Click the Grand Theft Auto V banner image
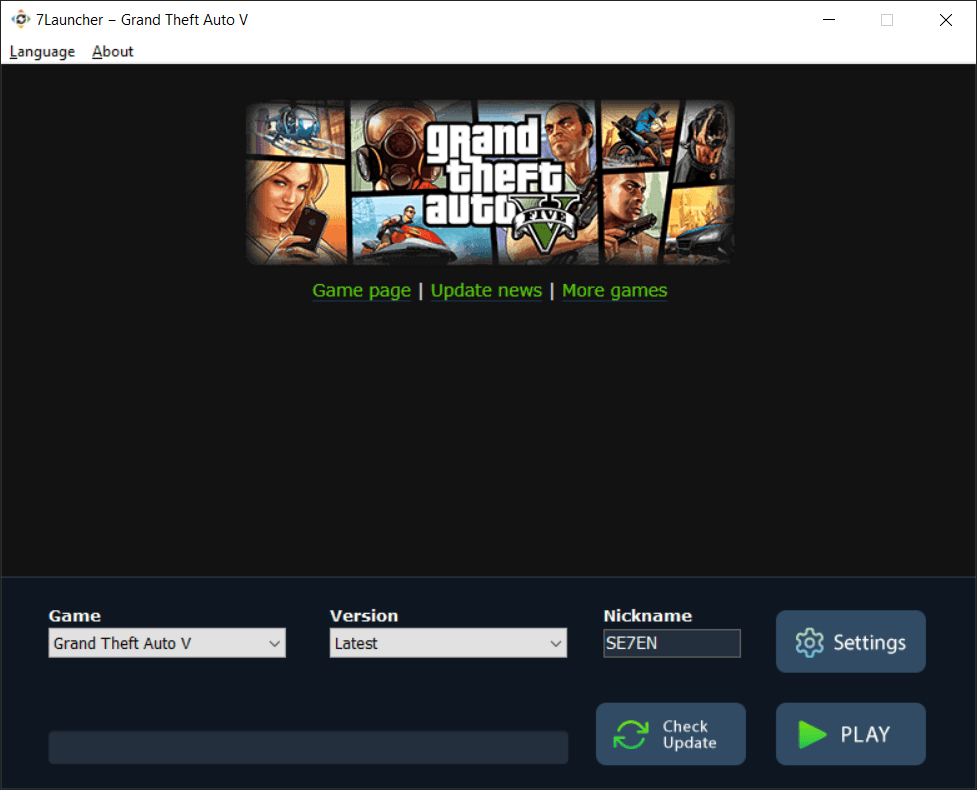The height and width of the screenshot is (790, 977). tap(490, 183)
